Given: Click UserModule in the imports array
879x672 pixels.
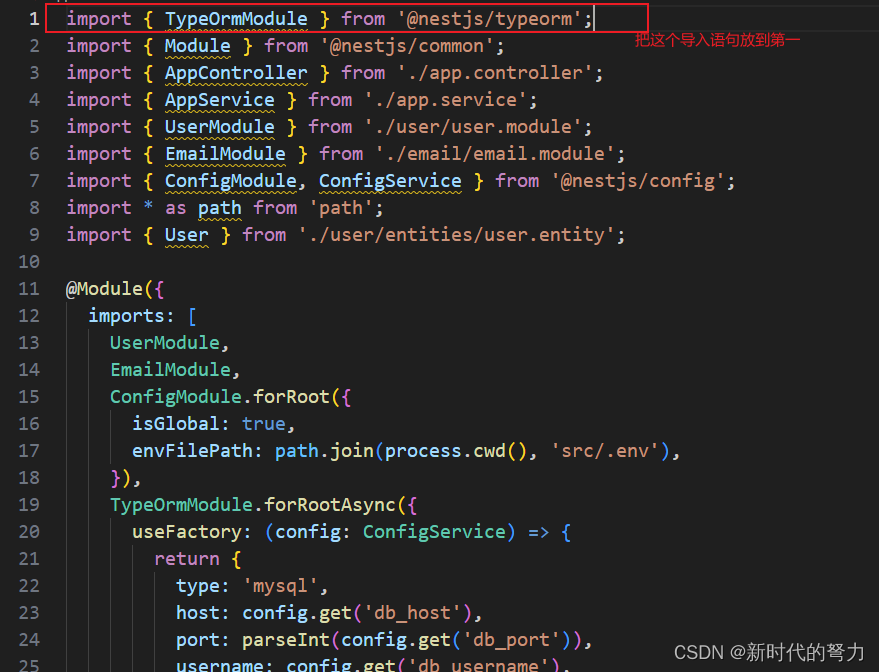Looking at the screenshot, I should [165, 342].
